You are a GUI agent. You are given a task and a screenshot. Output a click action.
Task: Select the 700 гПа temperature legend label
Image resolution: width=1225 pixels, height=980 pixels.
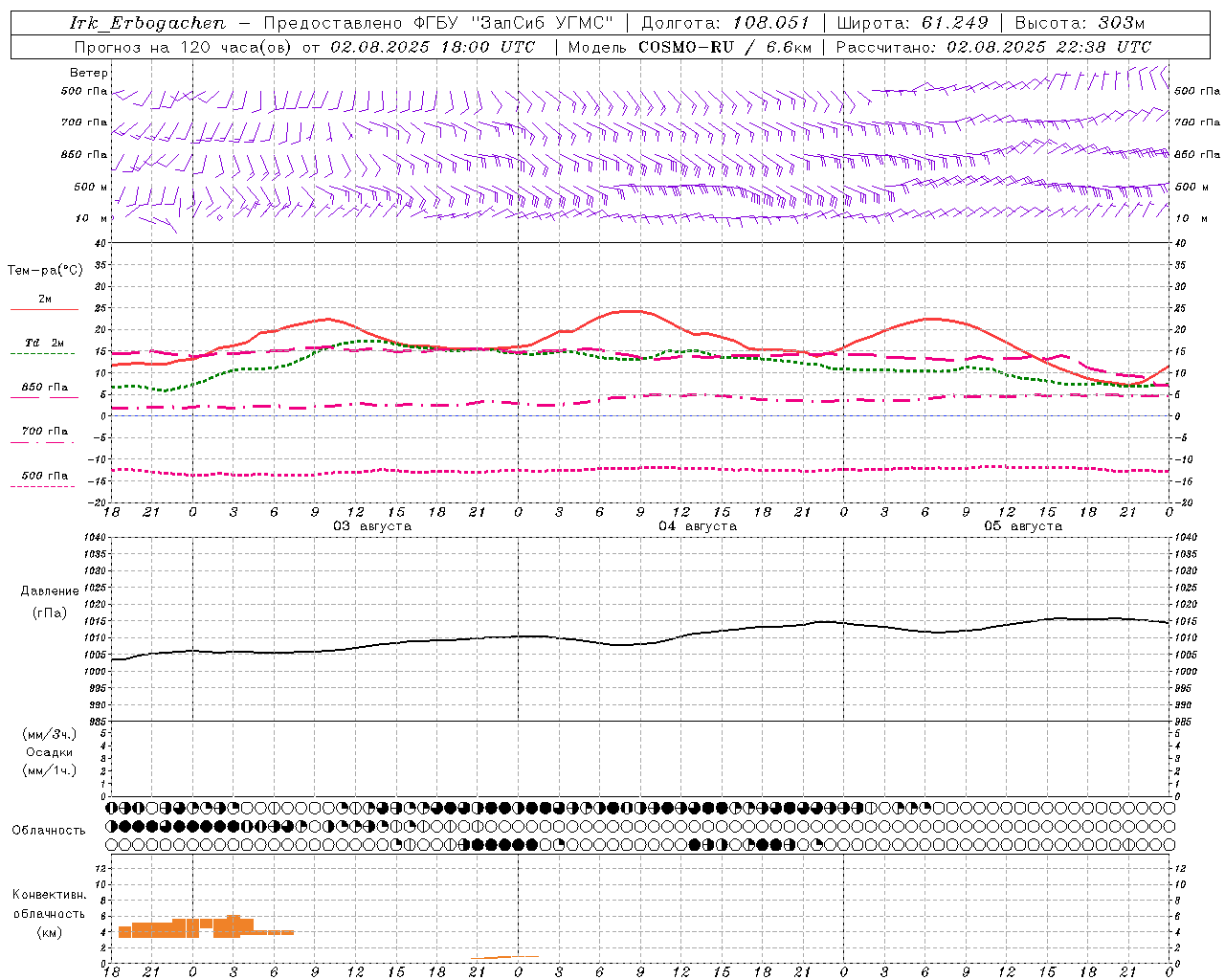pos(45,432)
